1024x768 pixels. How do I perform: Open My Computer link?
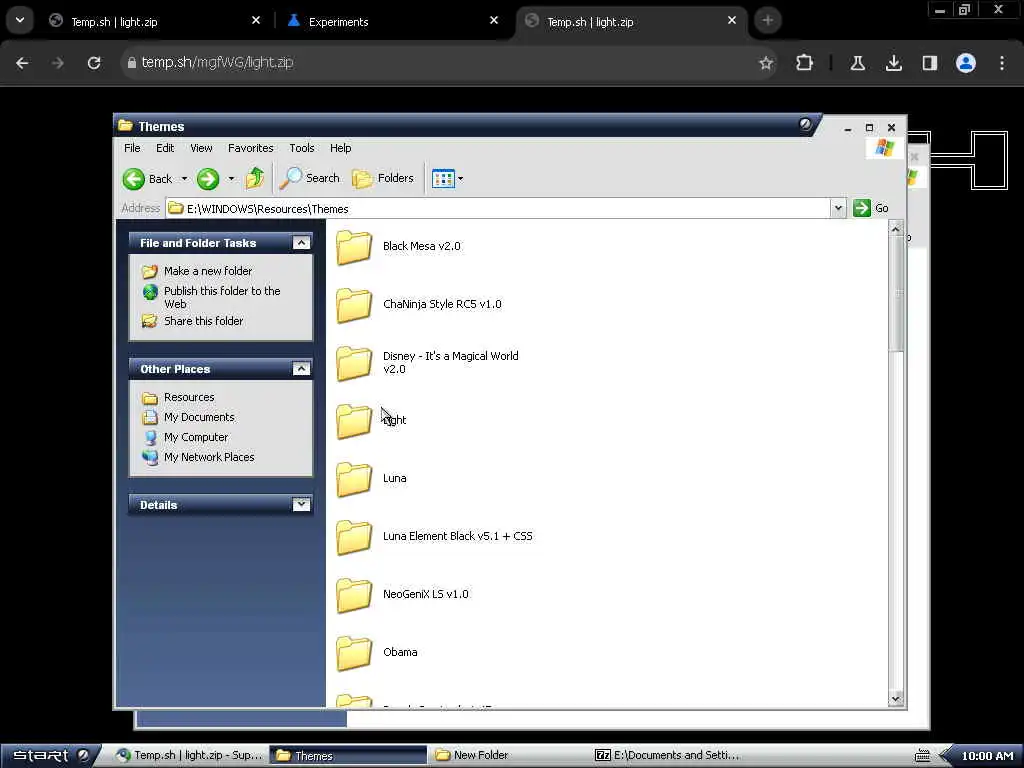pos(195,437)
